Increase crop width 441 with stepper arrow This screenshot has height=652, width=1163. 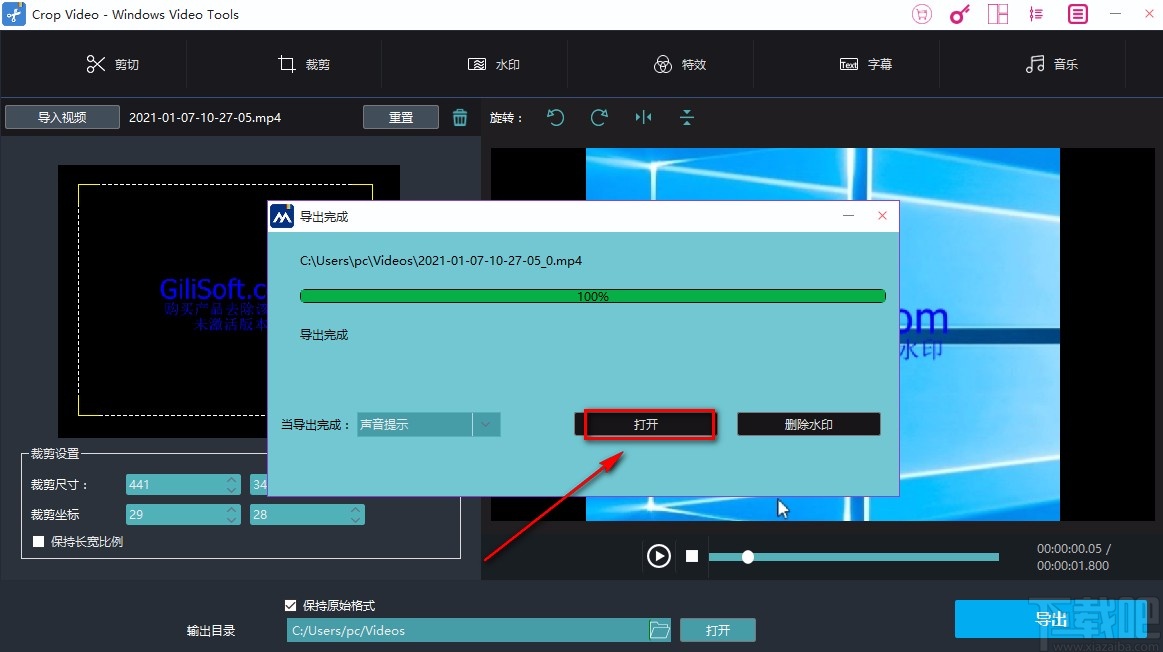pos(231,479)
